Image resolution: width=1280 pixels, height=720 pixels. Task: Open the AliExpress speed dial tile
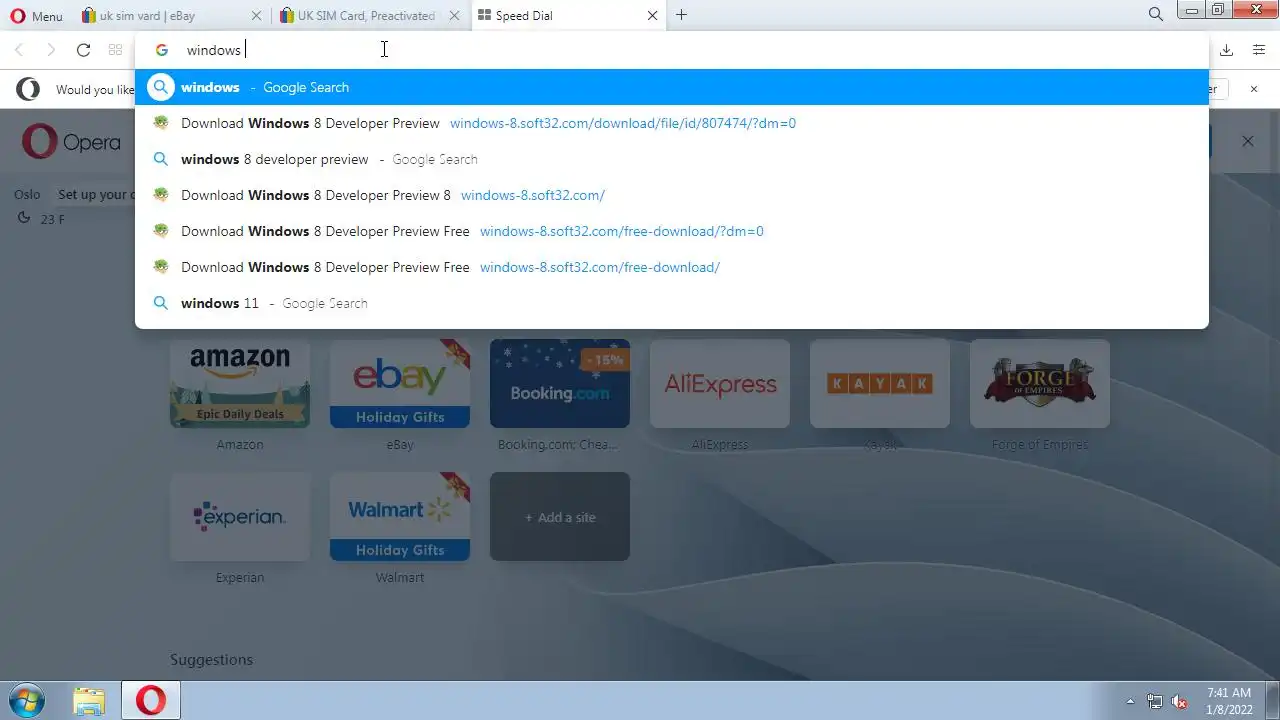(x=720, y=384)
